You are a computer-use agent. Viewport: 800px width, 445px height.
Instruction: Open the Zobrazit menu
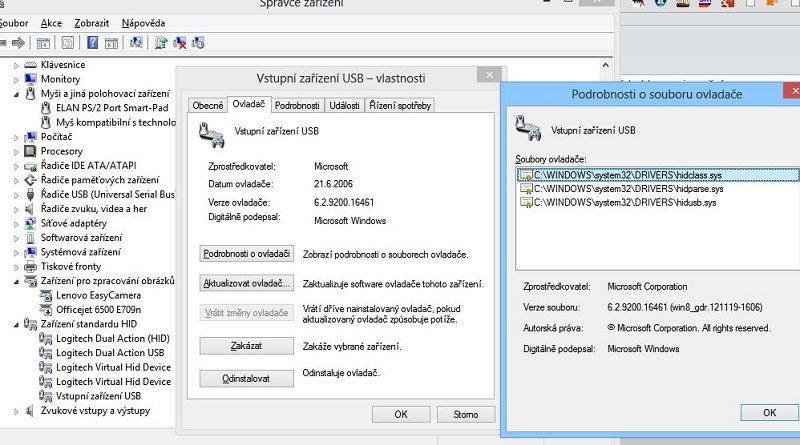click(x=91, y=23)
